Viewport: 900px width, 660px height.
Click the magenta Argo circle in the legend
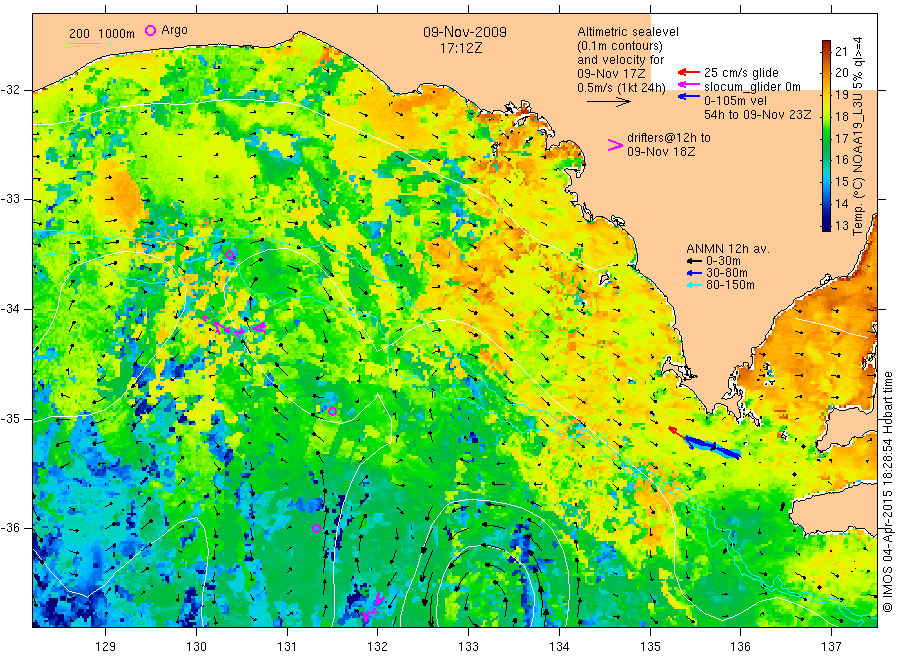(150, 31)
